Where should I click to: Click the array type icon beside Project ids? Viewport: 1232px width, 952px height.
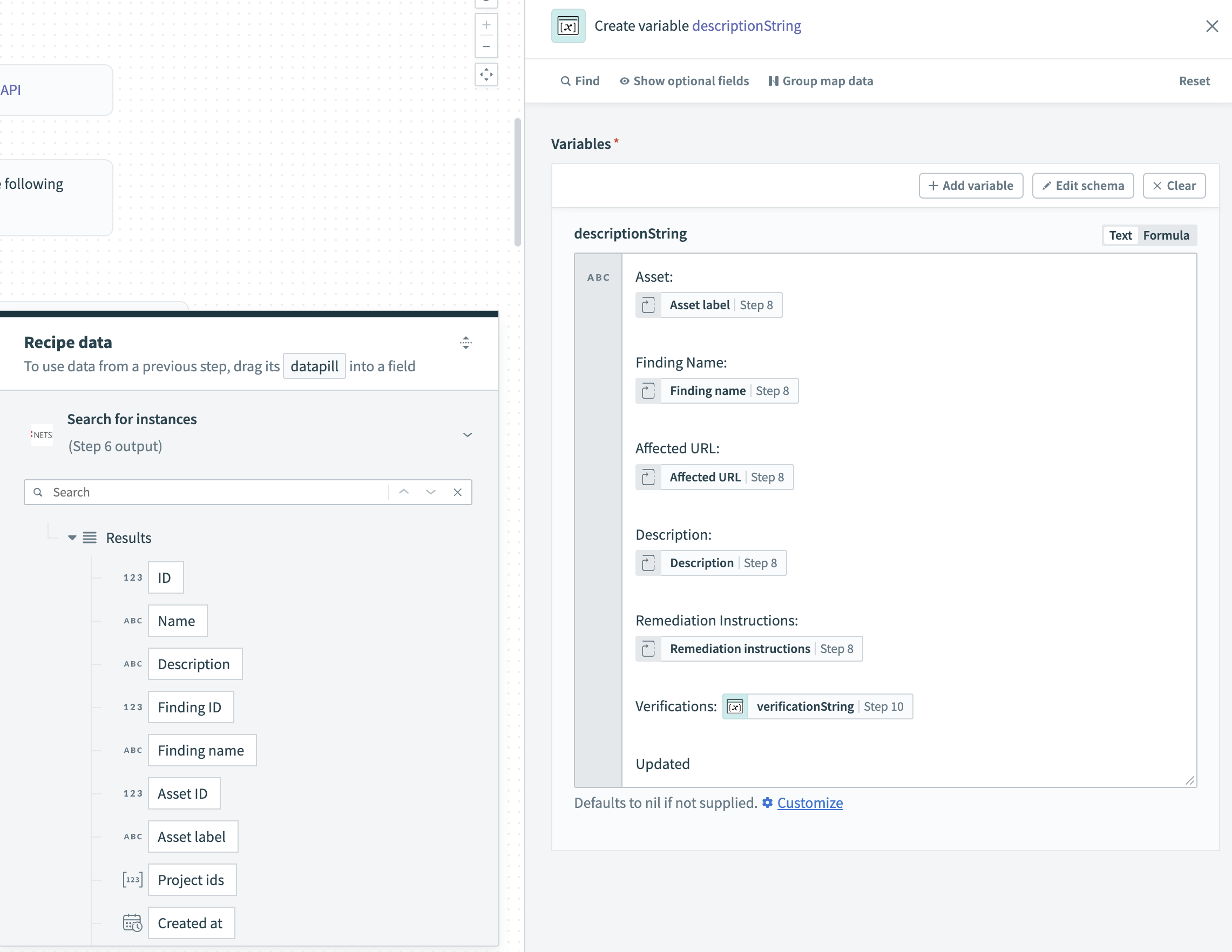[x=133, y=879]
